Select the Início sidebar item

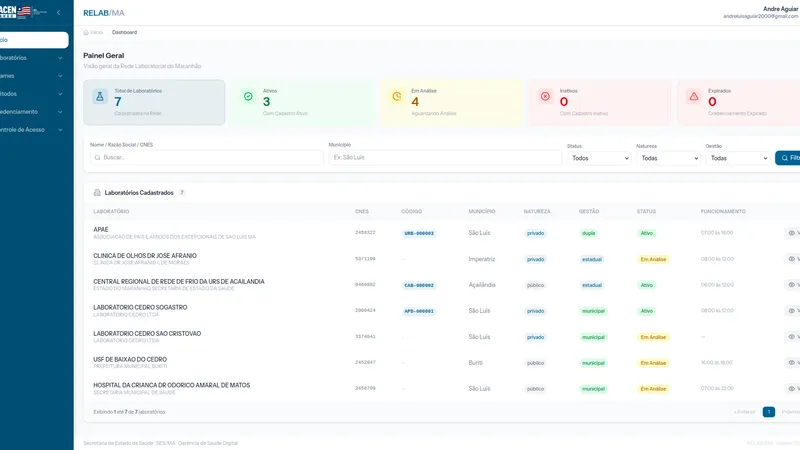tap(34, 40)
